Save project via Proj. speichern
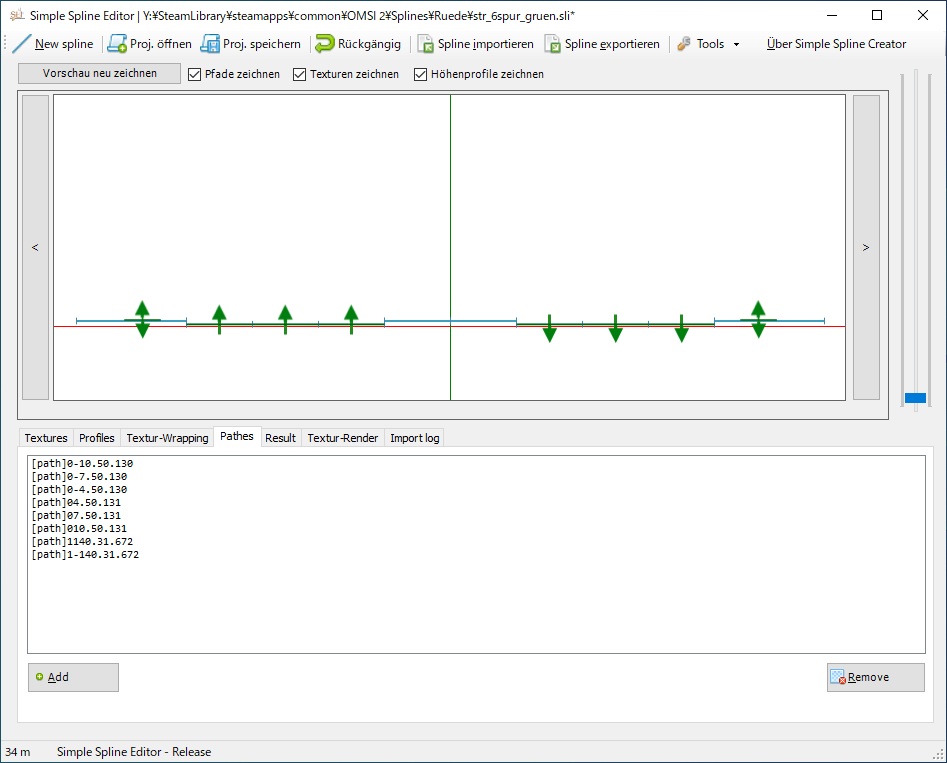 [251, 44]
